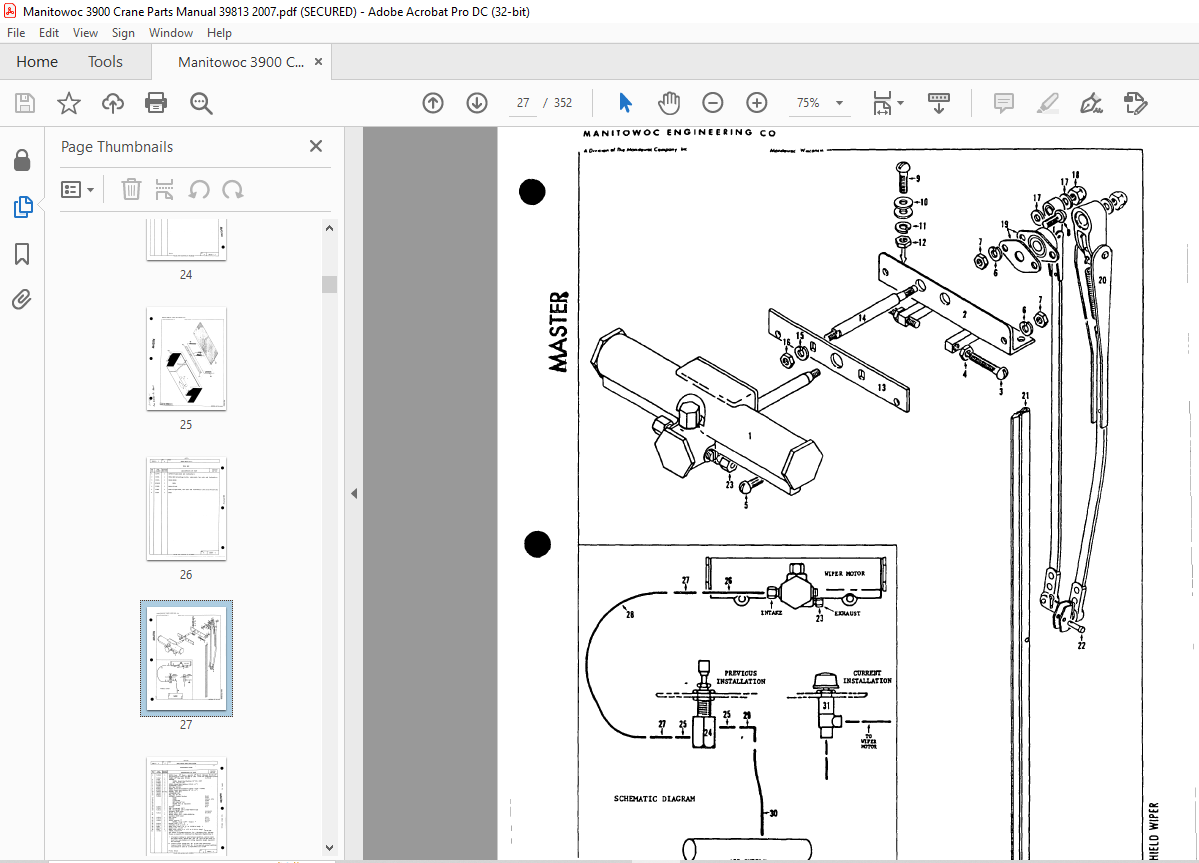This screenshot has height=863, width=1199.
Task: Select the arrow selection tool
Action: click(x=625, y=102)
